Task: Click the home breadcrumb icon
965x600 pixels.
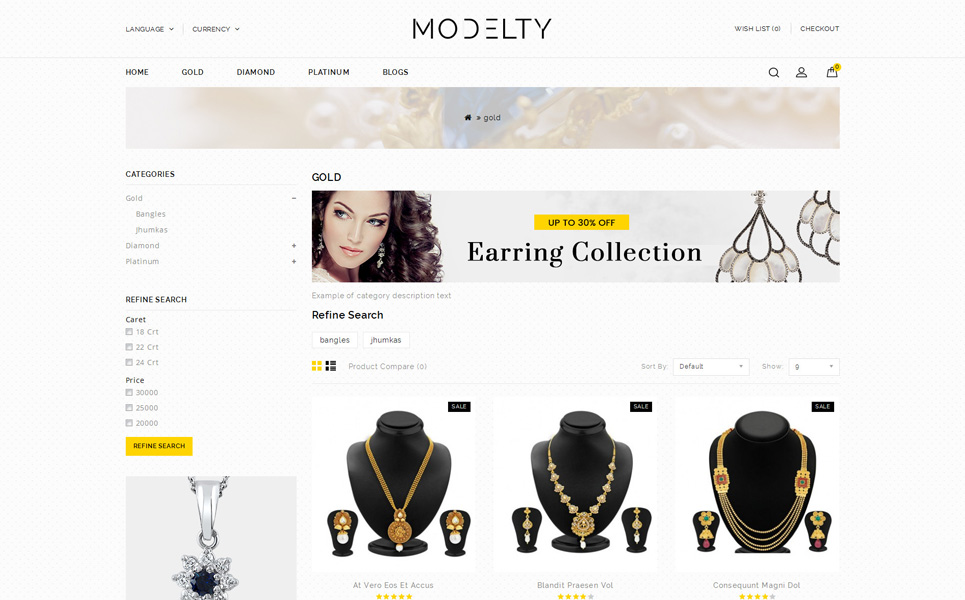Action: (x=468, y=118)
